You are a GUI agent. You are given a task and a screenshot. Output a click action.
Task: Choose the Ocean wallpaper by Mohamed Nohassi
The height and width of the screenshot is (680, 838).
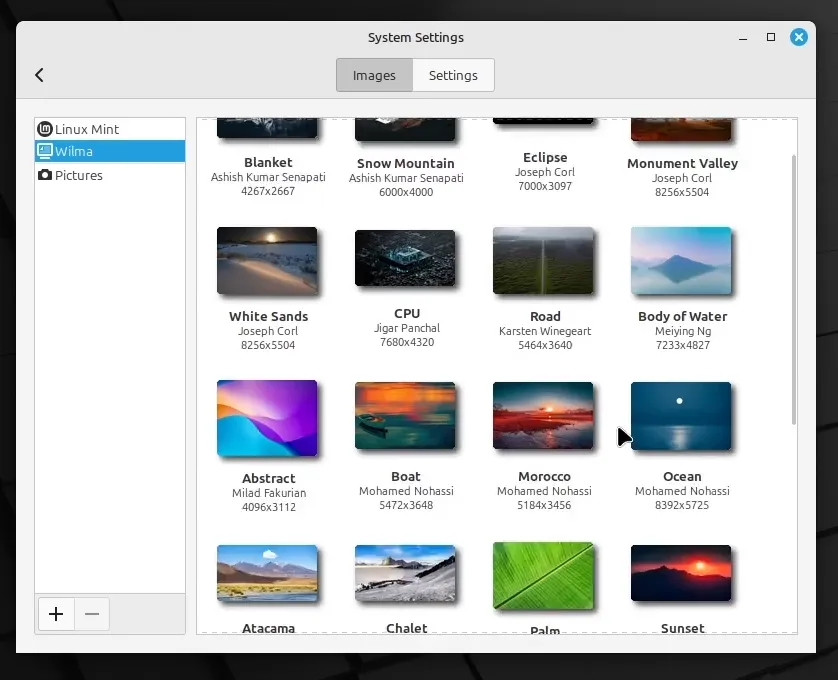click(681, 417)
